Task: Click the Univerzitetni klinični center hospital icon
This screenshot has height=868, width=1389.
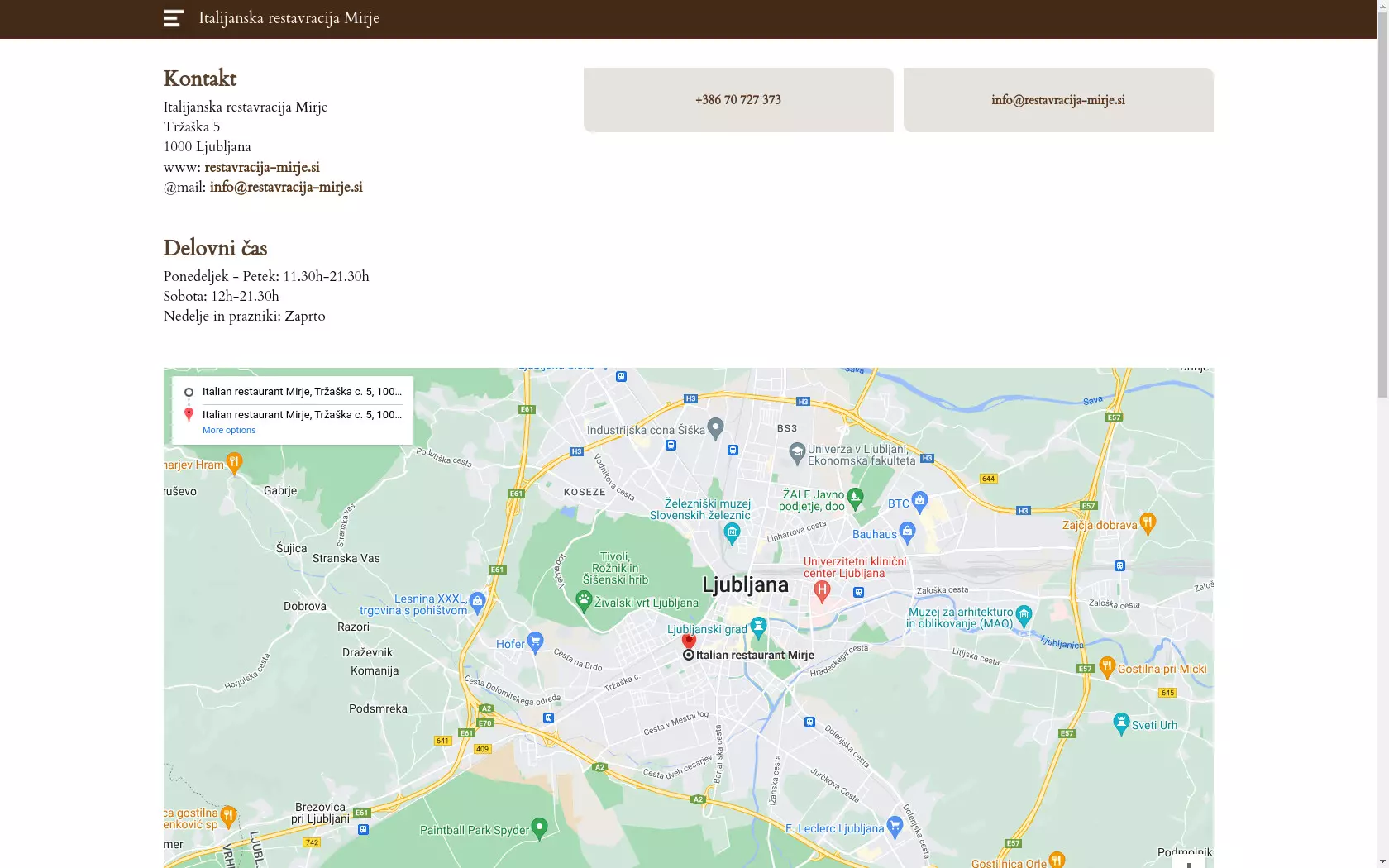Action: click(x=821, y=590)
